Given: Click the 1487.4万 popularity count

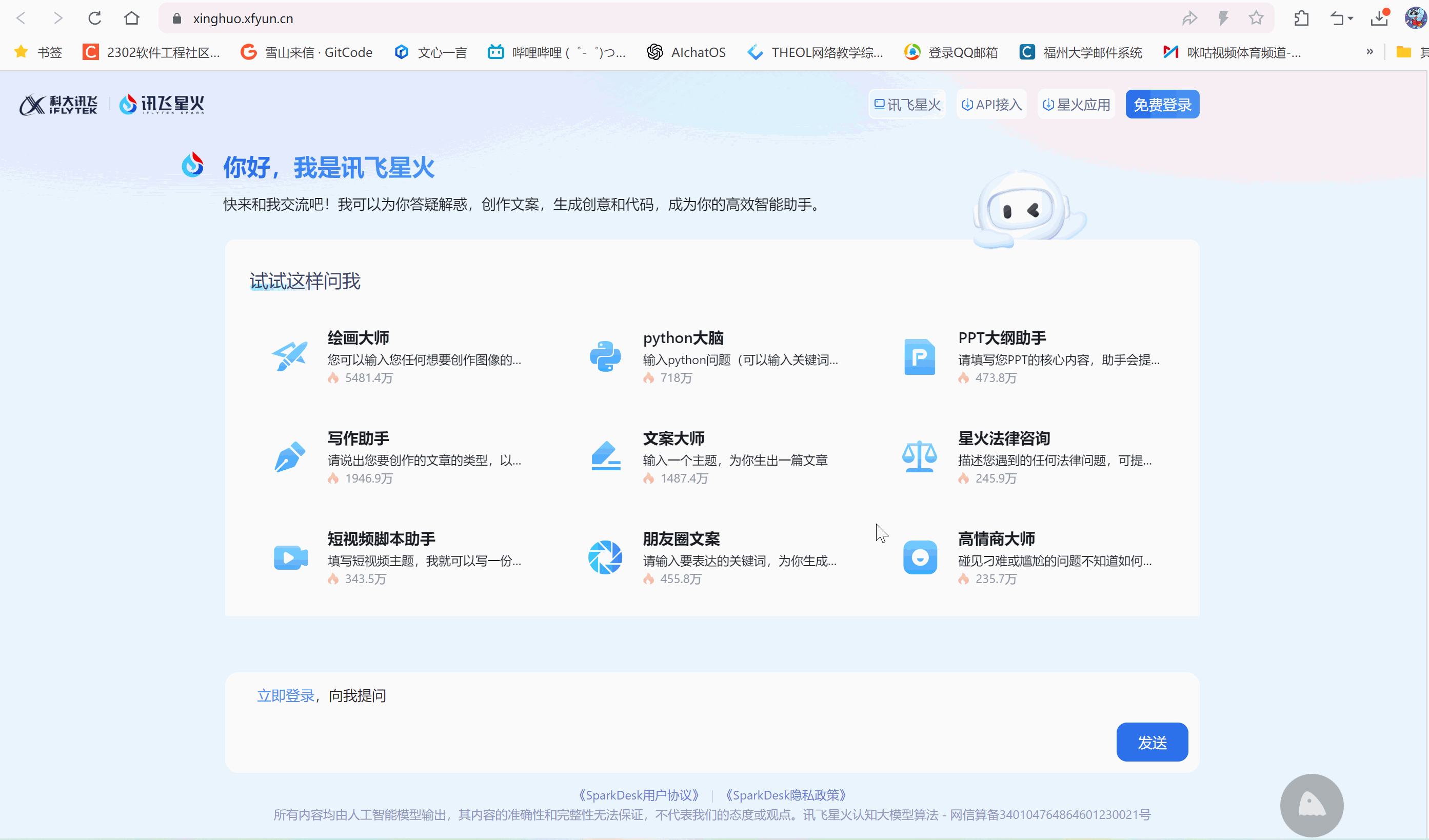Looking at the screenshot, I should (684, 478).
